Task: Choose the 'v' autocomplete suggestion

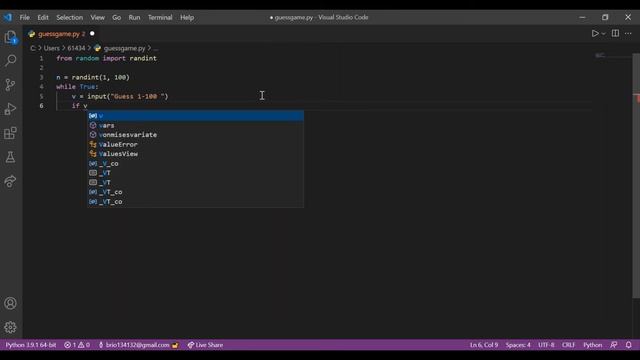Action: (x=196, y=116)
